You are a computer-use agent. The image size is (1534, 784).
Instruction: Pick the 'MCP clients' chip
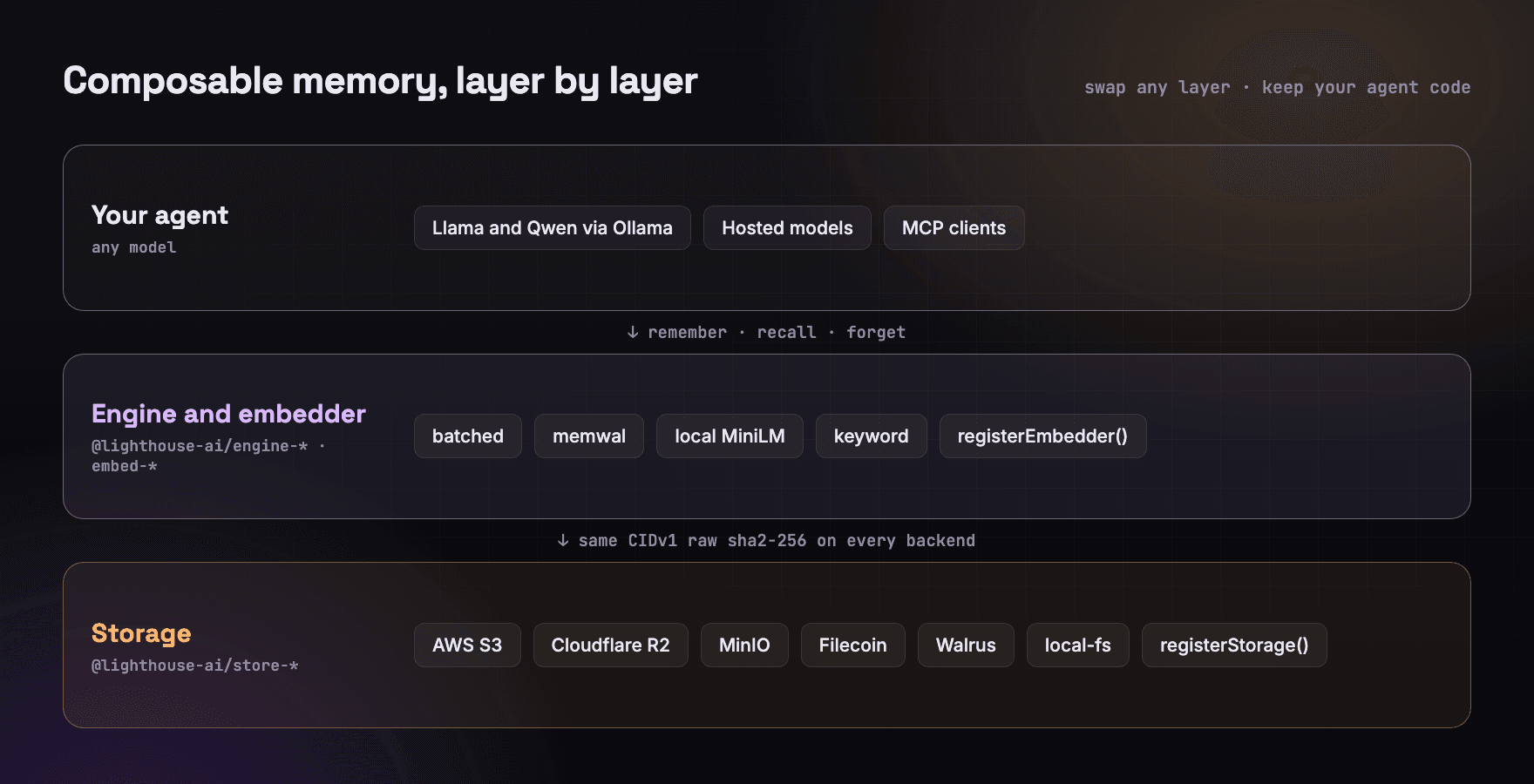coord(954,228)
